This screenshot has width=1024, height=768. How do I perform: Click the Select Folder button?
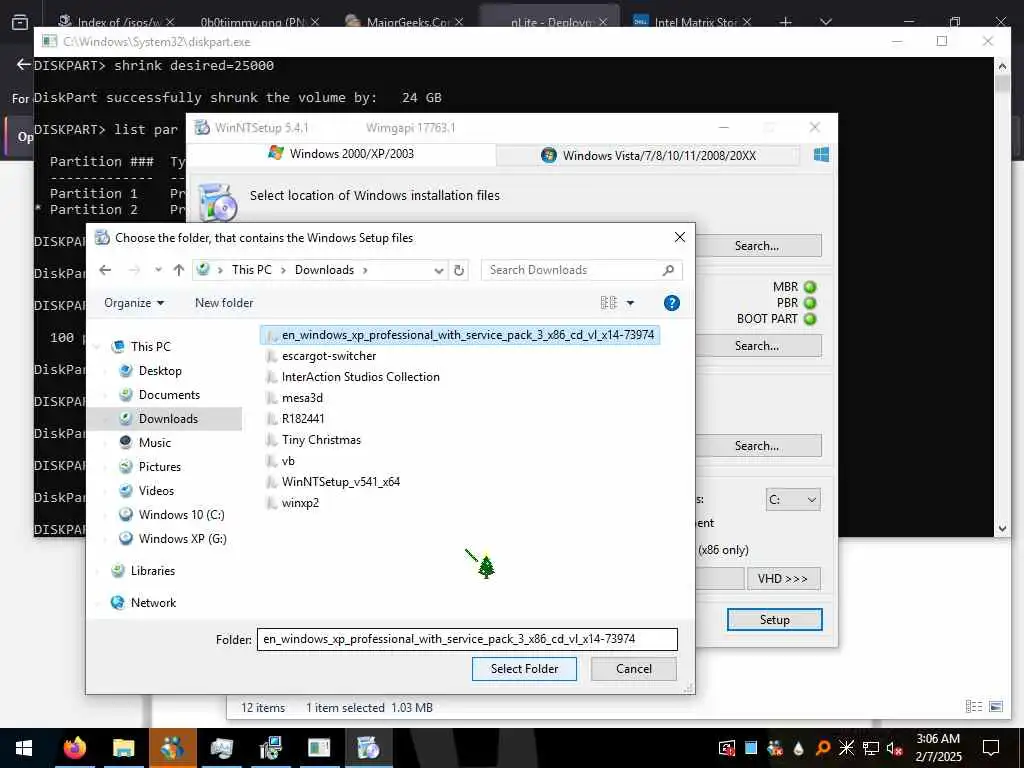point(524,669)
